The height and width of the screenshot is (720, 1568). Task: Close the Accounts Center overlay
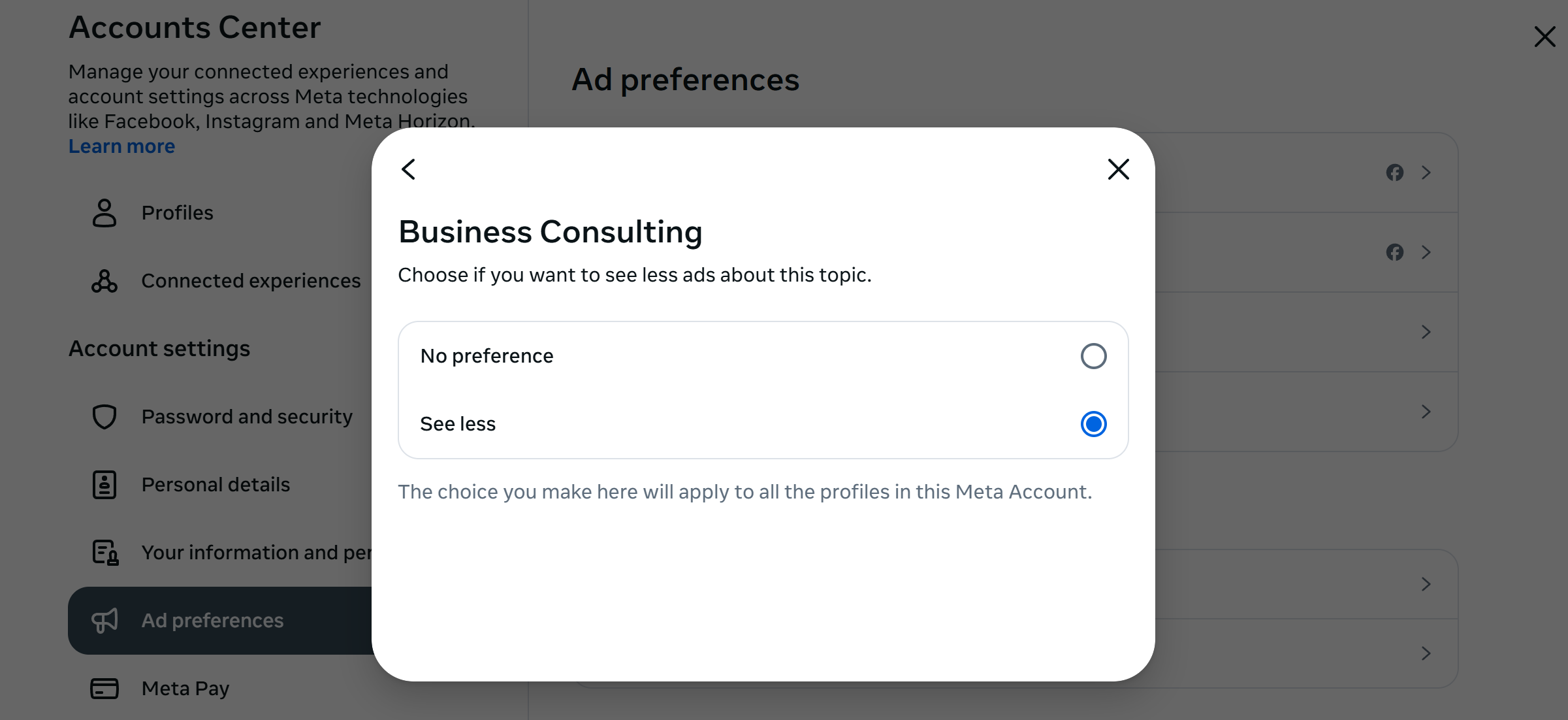tap(1544, 37)
